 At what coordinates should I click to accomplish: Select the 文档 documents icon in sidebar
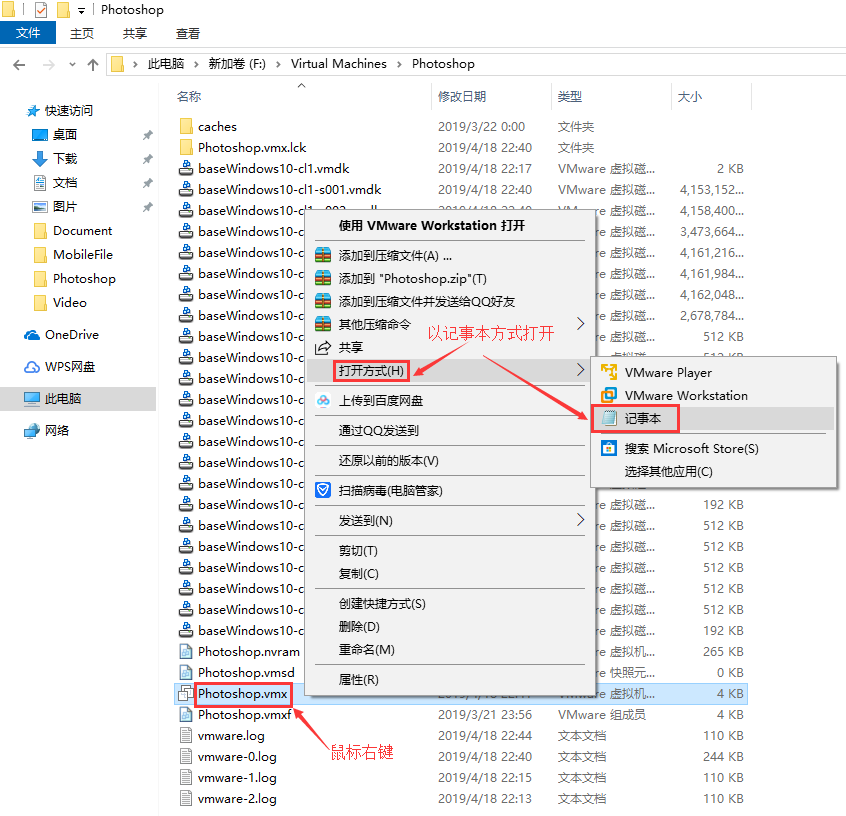(39, 182)
